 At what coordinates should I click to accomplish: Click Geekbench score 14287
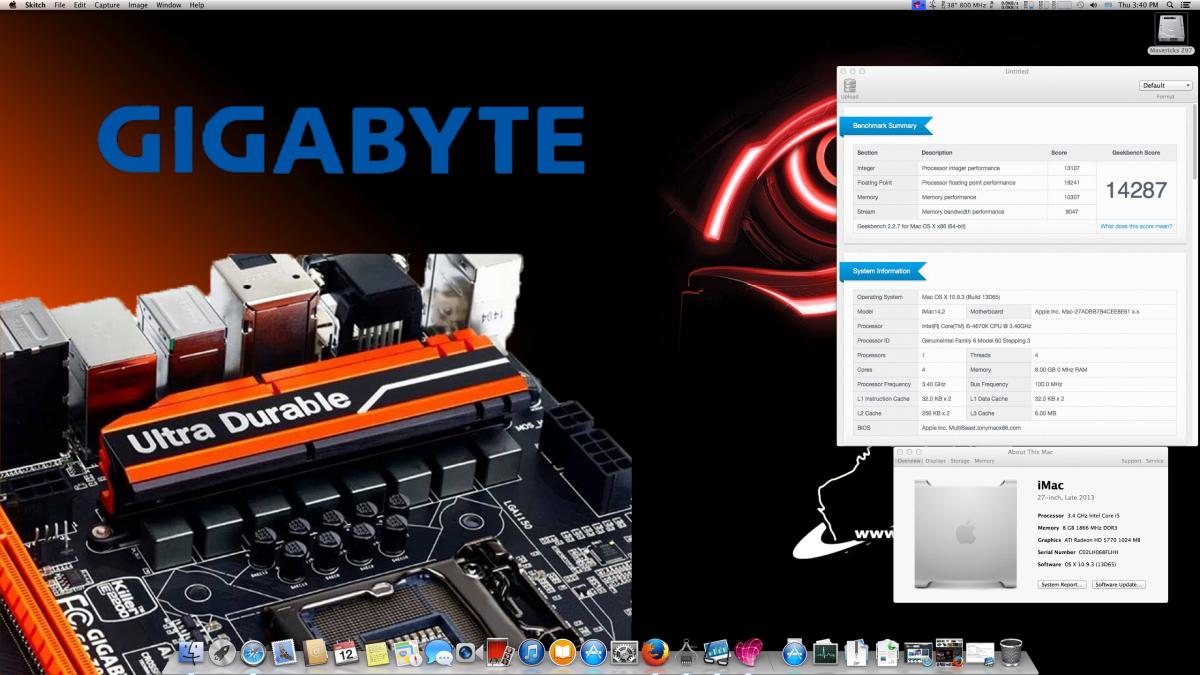coord(1136,190)
